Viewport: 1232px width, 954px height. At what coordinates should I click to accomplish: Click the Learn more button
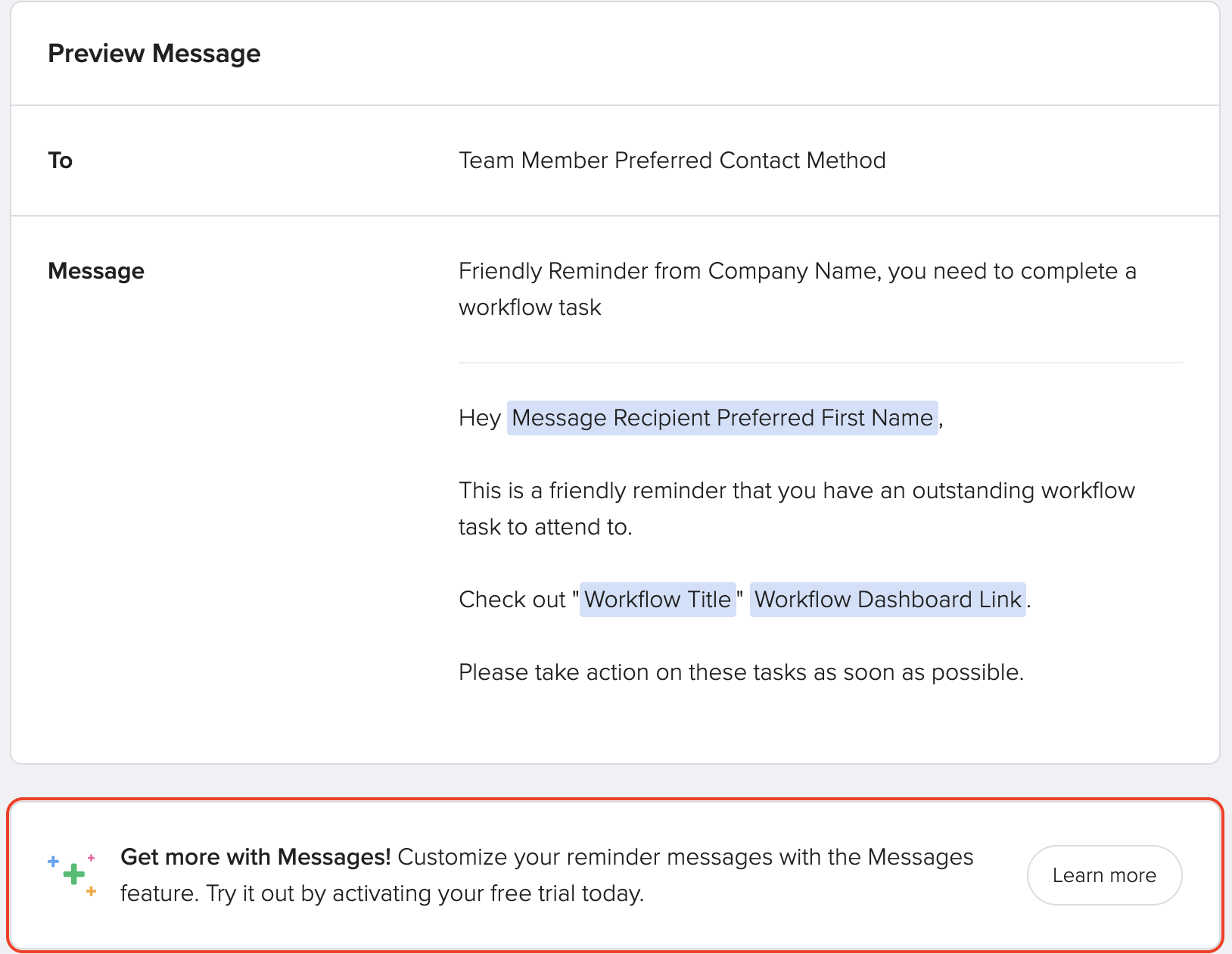click(x=1104, y=874)
